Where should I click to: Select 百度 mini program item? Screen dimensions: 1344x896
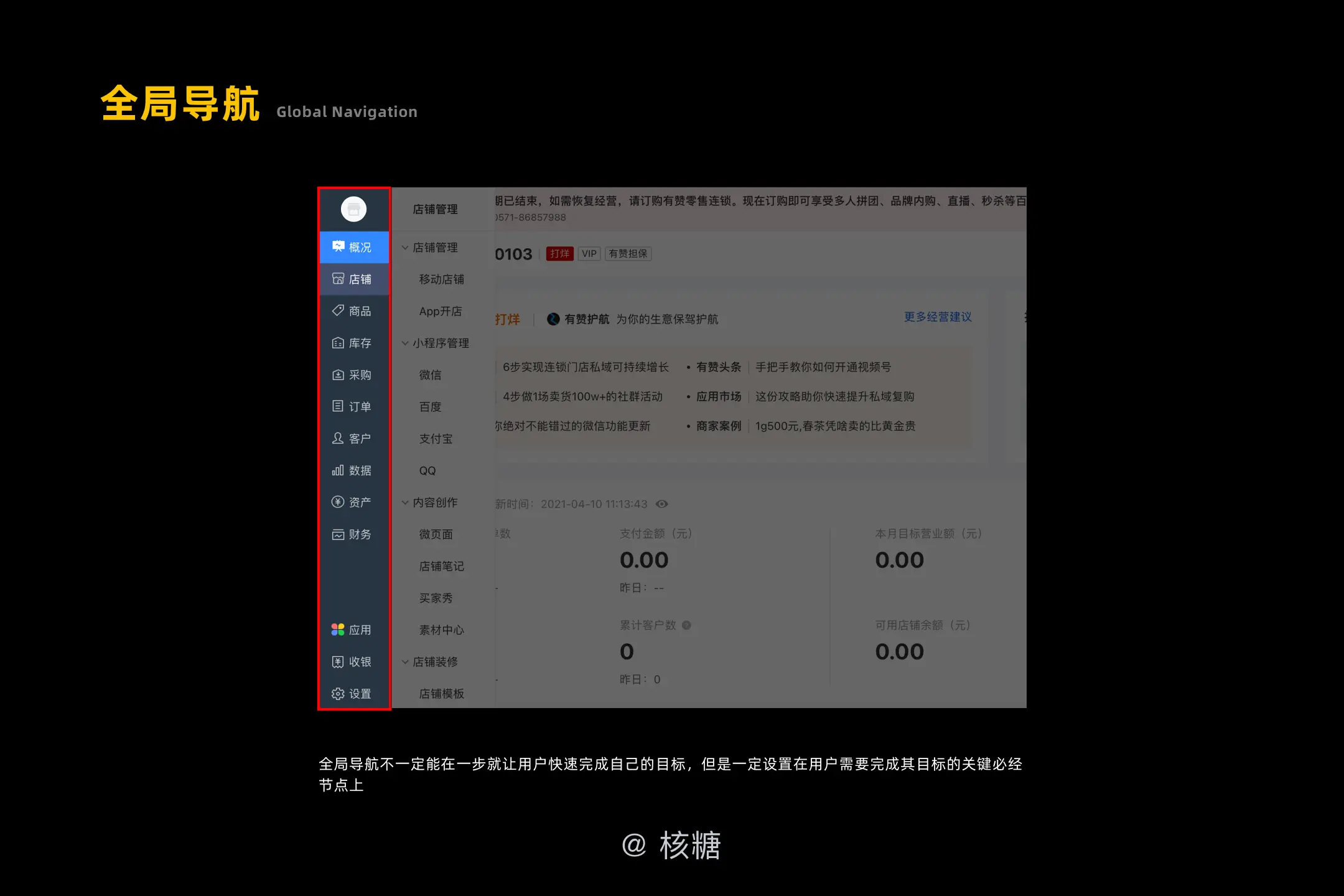point(430,407)
